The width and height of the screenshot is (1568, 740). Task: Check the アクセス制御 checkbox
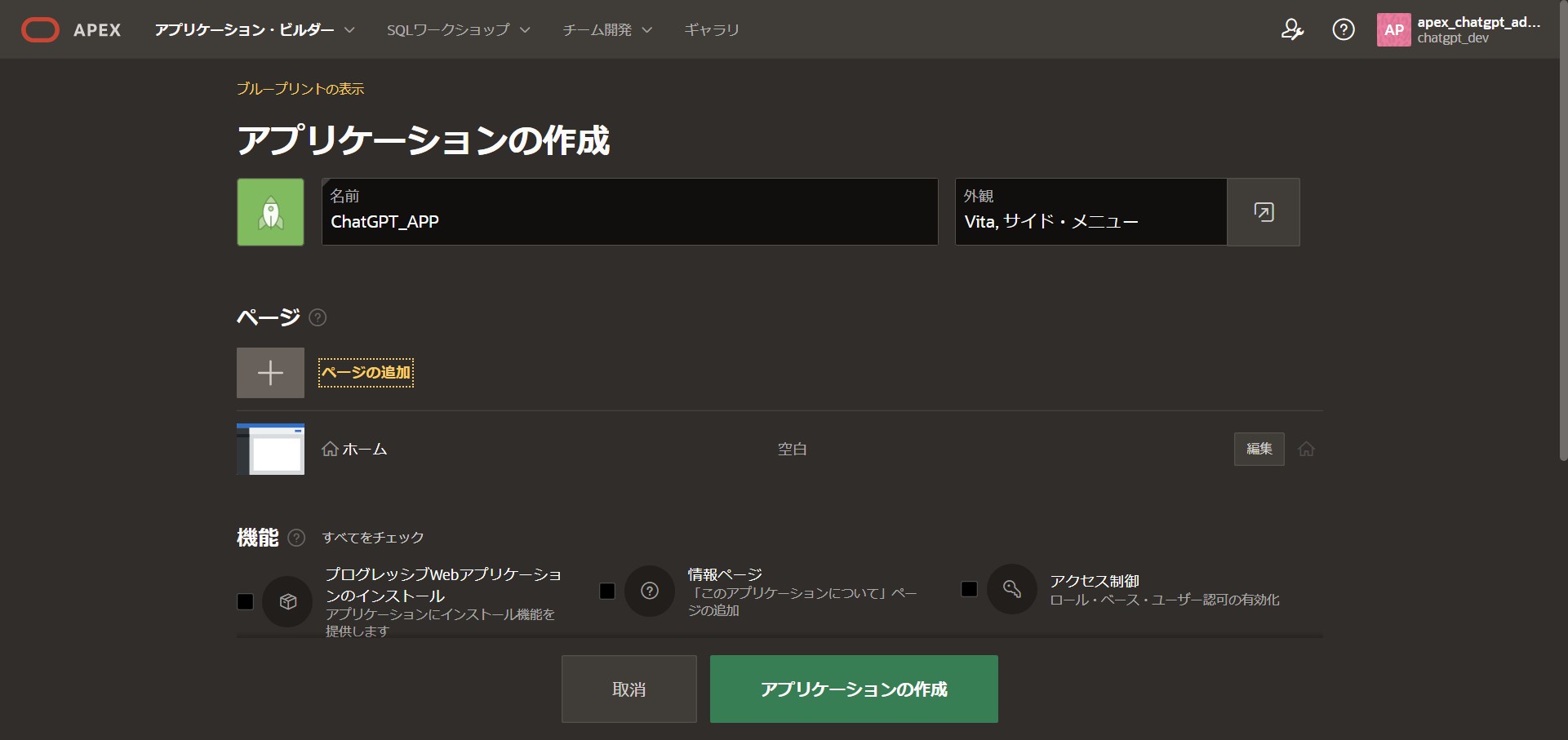(x=970, y=589)
